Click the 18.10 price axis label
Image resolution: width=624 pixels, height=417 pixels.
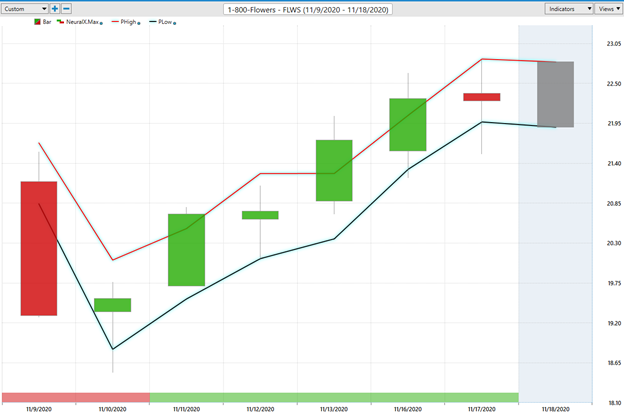click(x=614, y=403)
